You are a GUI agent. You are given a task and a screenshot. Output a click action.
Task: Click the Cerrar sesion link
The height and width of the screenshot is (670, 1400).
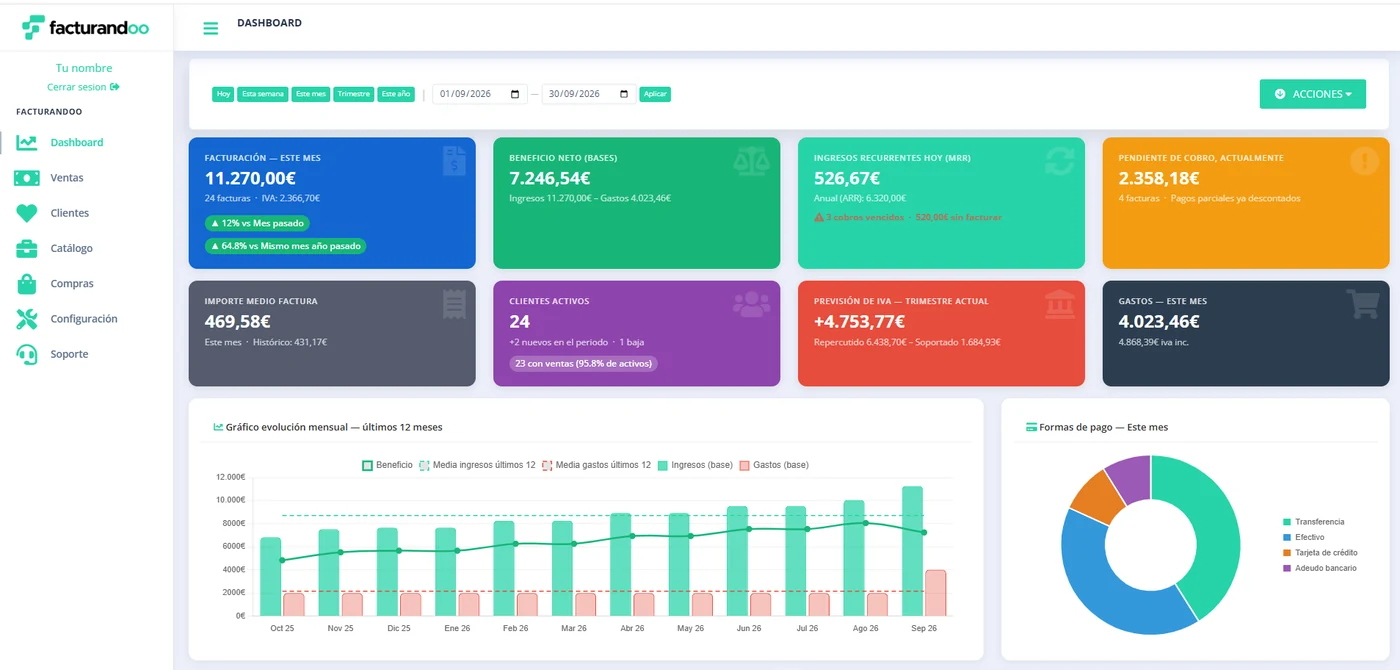point(83,87)
